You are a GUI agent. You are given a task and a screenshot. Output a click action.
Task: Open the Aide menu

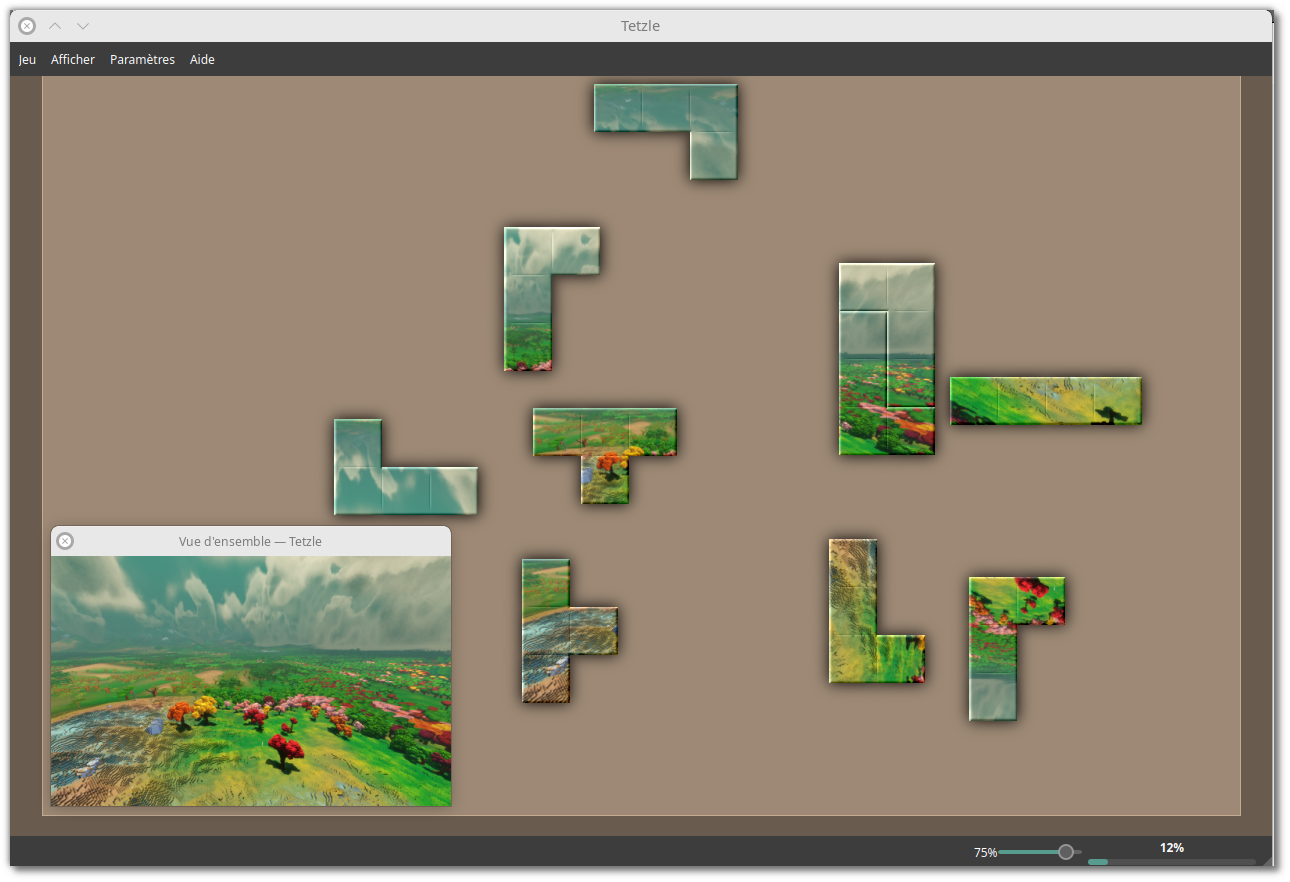[x=202, y=60]
